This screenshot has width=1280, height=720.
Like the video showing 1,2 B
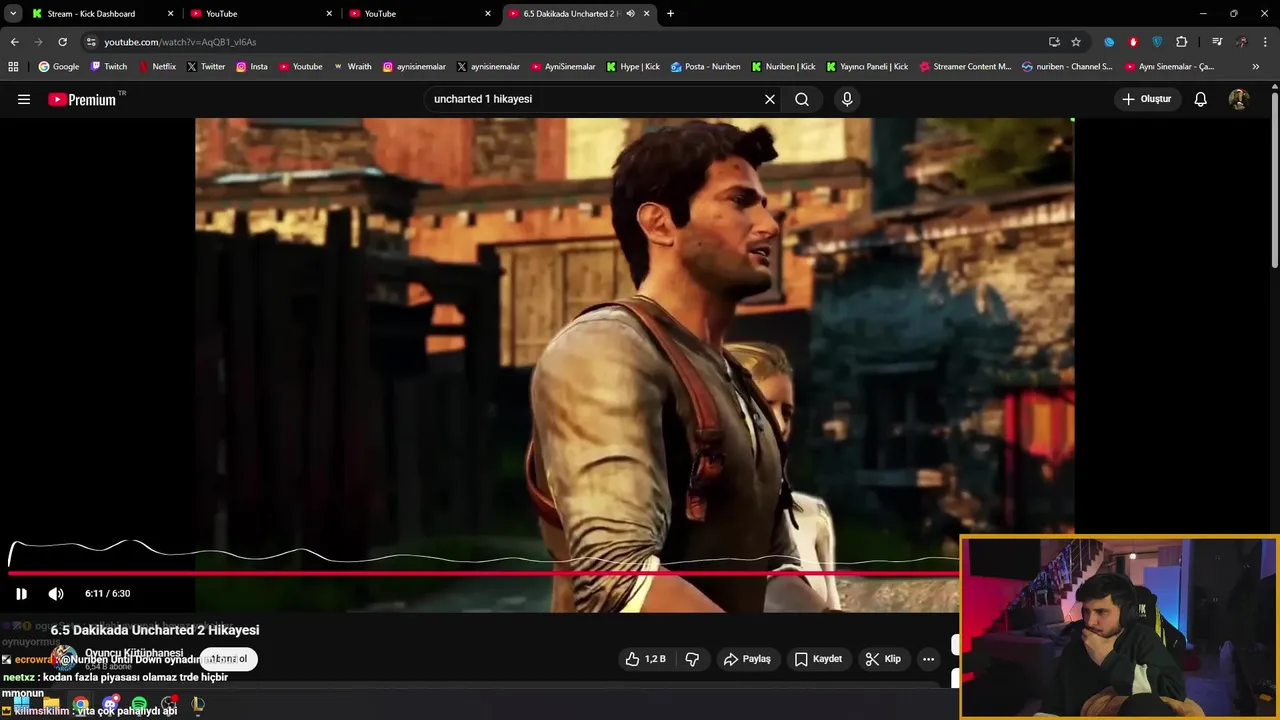tap(646, 659)
